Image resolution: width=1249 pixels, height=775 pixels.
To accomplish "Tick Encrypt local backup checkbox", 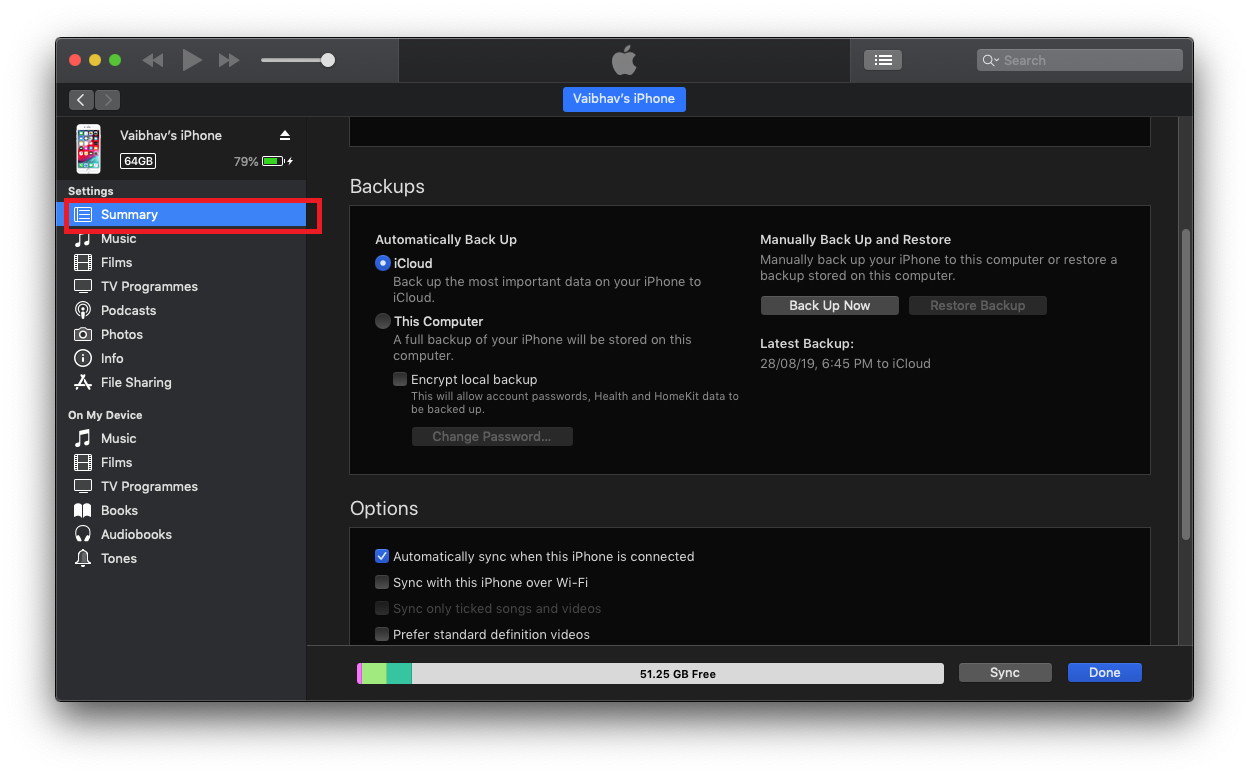I will [x=400, y=379].
